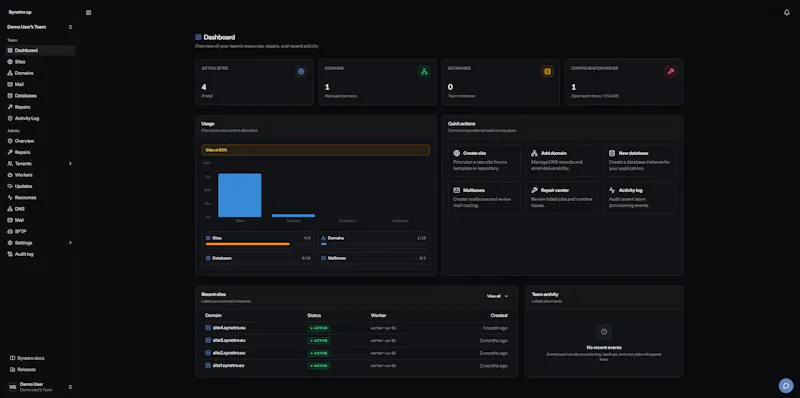Image resolution: width=800 pixels, height=398 pixels.
Task: Click the Activity log pulse icon
Action: [612, 190]
